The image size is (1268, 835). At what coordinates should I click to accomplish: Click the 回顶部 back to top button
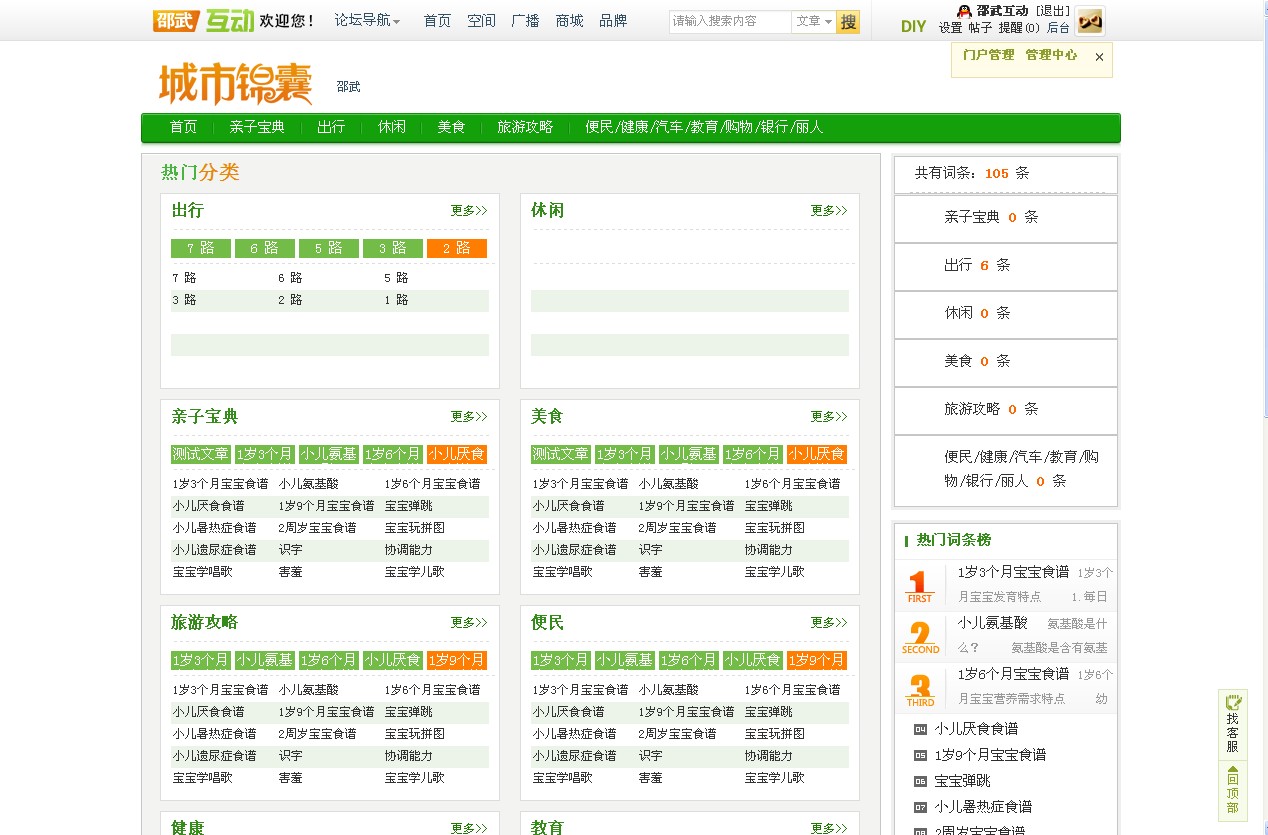click(1233, 791)
